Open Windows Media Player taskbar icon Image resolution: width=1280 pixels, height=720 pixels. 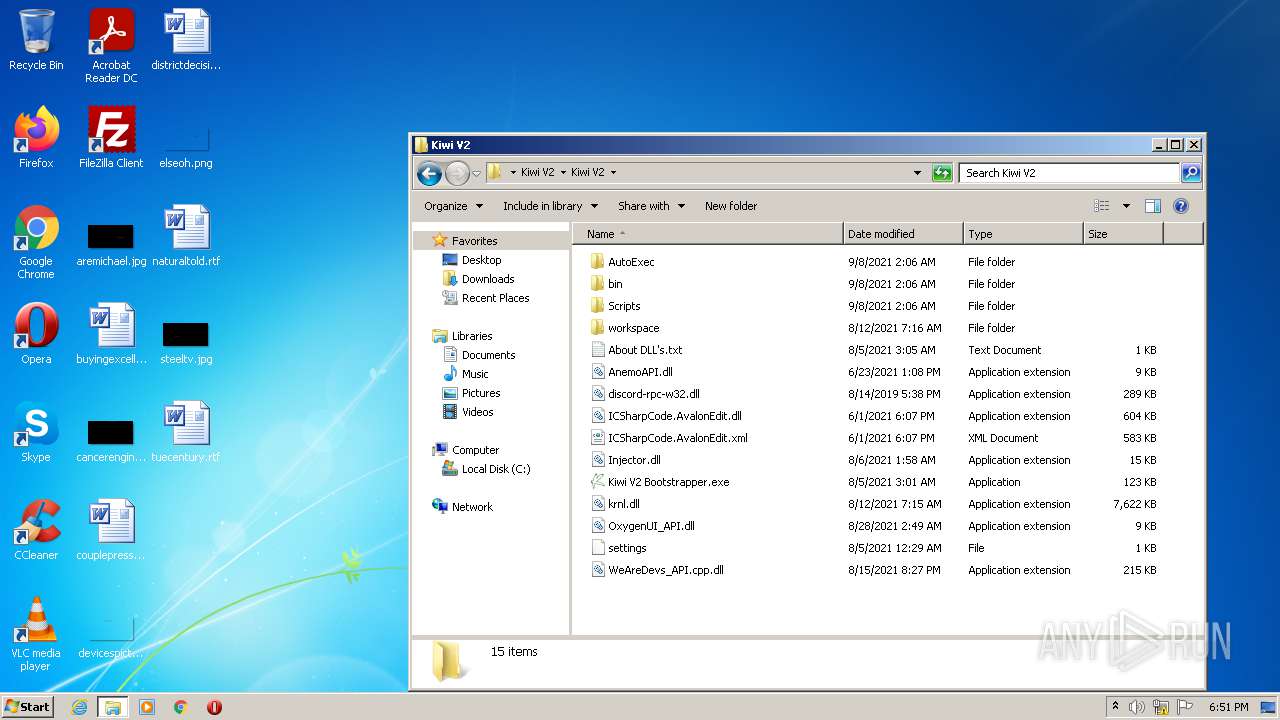[x=147, y=707]
